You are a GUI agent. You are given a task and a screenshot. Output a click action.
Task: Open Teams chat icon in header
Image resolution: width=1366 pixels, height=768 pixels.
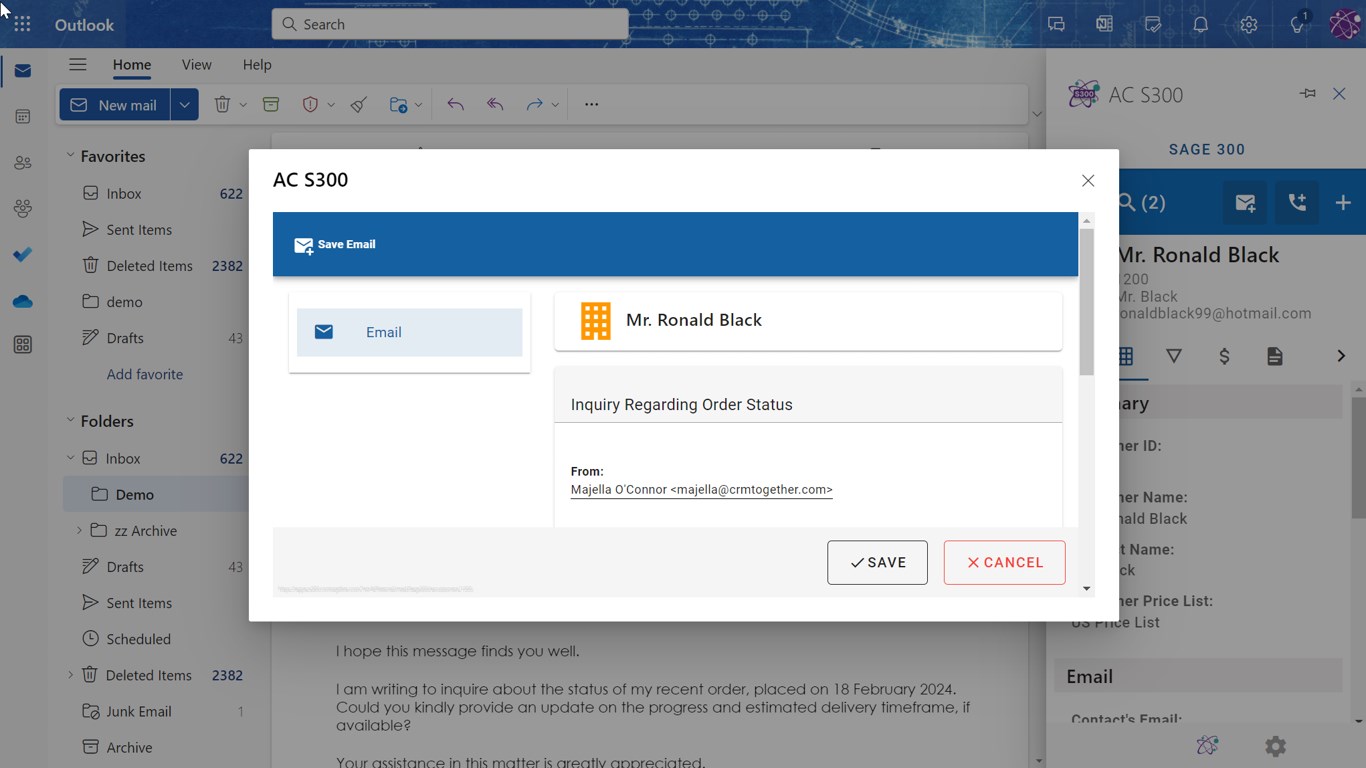pyautogui.click(x=1056, y=24)
